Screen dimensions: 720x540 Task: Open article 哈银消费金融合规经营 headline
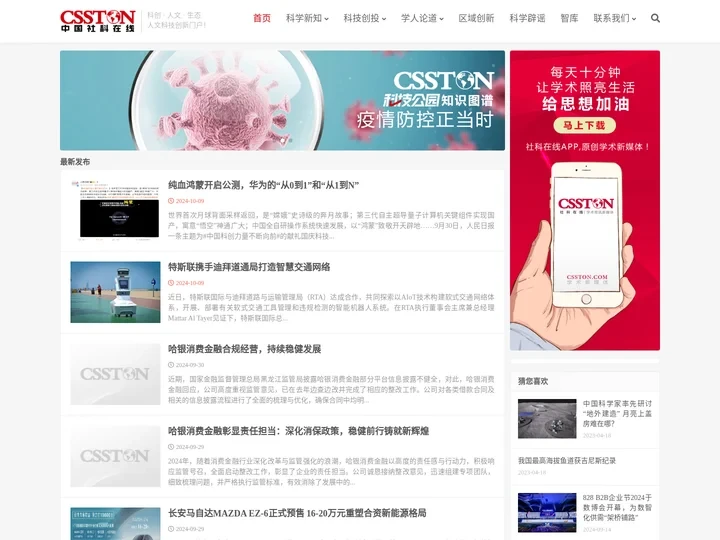tap(244, 349)
